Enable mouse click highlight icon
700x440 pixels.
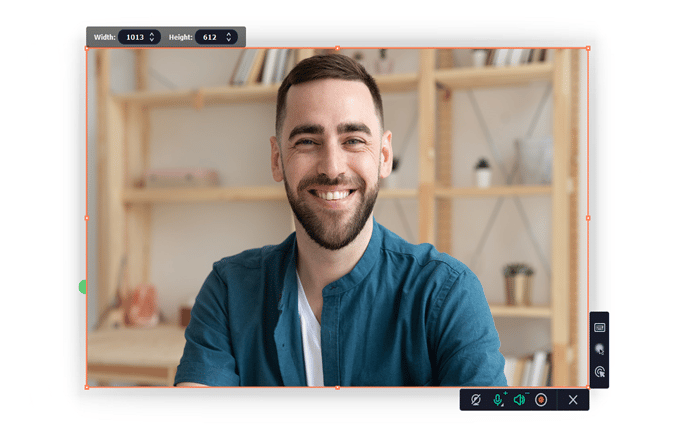point(600,372)
